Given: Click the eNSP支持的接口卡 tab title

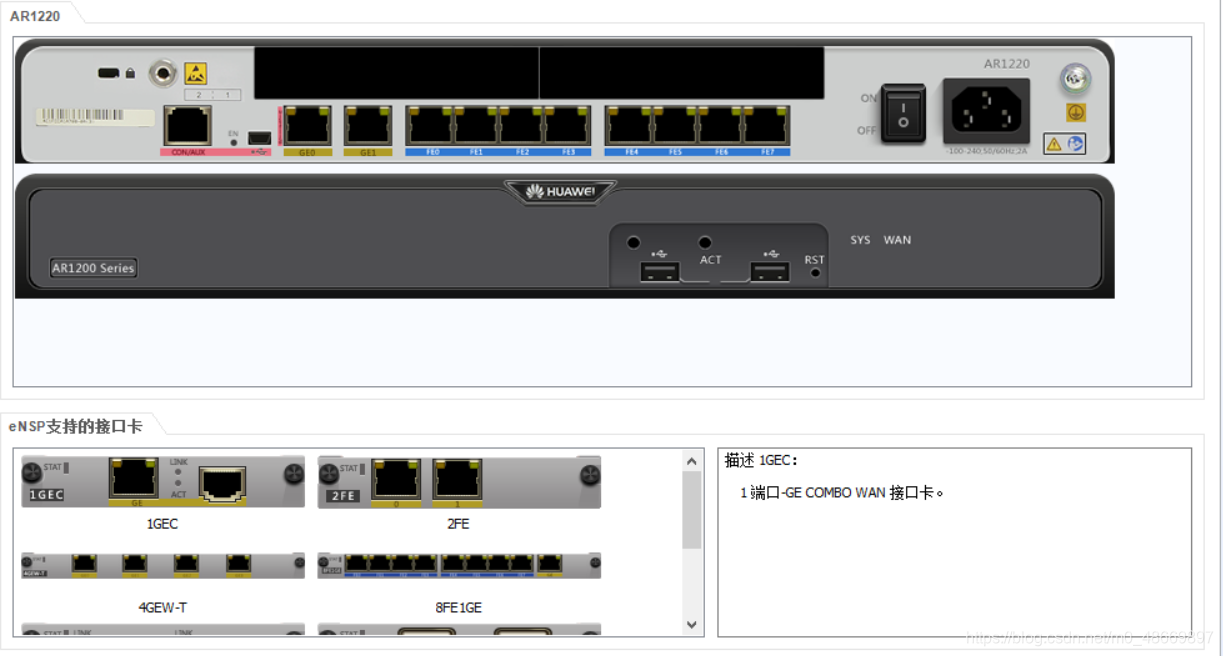Looking at the screenshot, I should [x=75, y=427].
